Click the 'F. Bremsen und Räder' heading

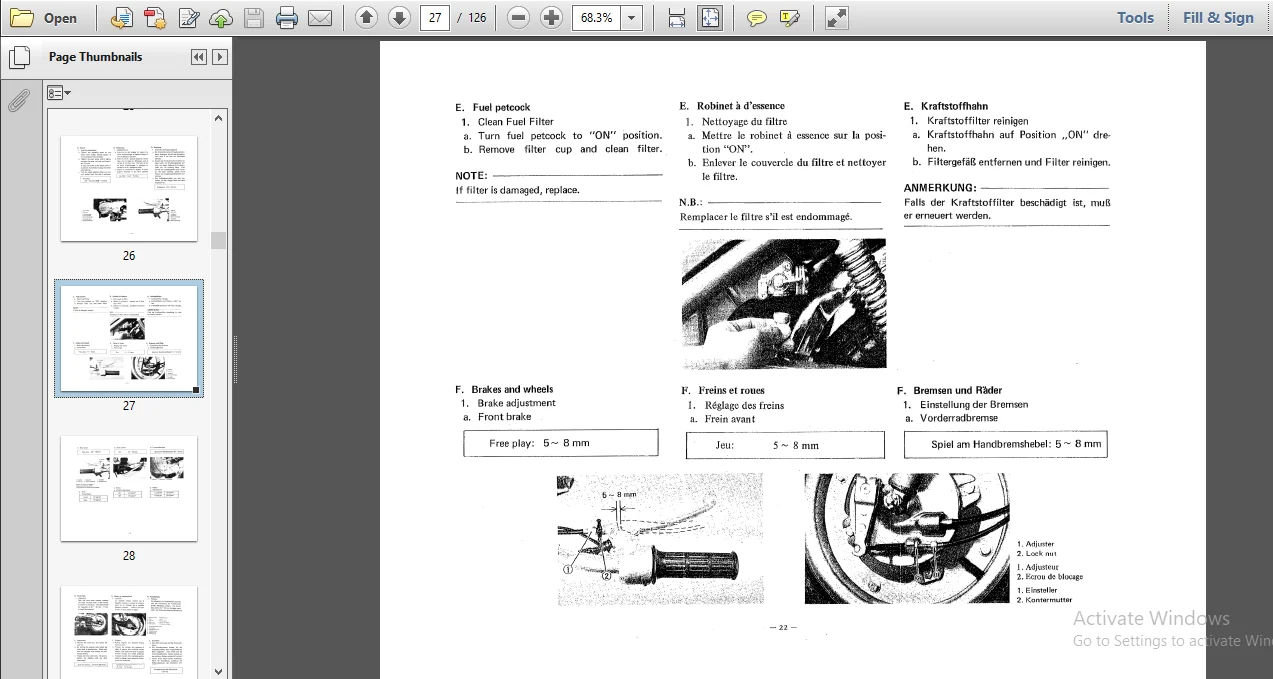pyautogui.click(x=950, y=390)
